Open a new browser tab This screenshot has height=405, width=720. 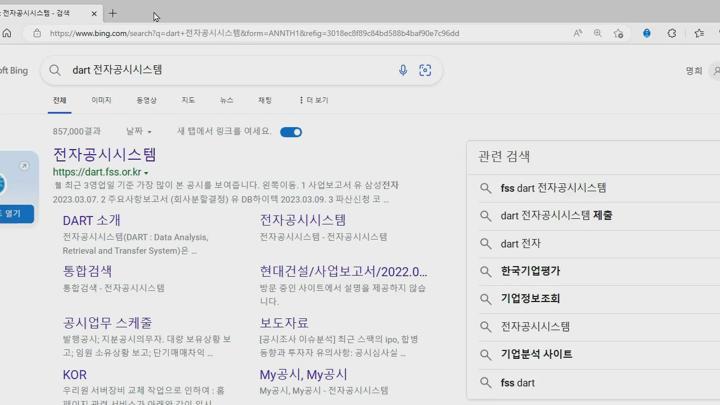coord(112,14)
